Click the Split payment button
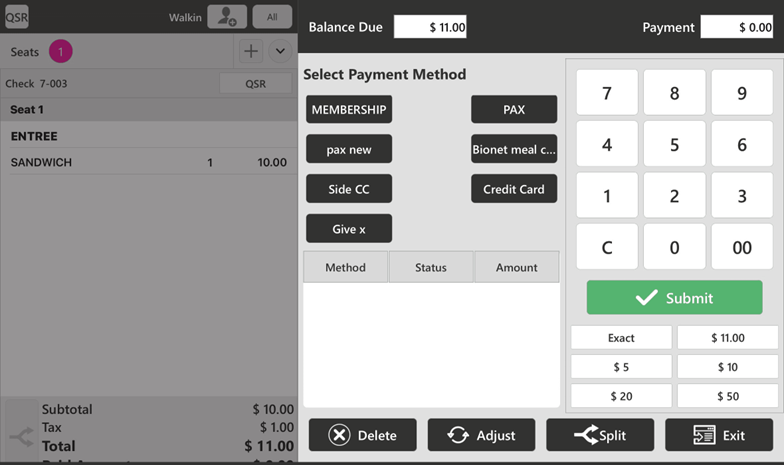 (x=600, y=435)
